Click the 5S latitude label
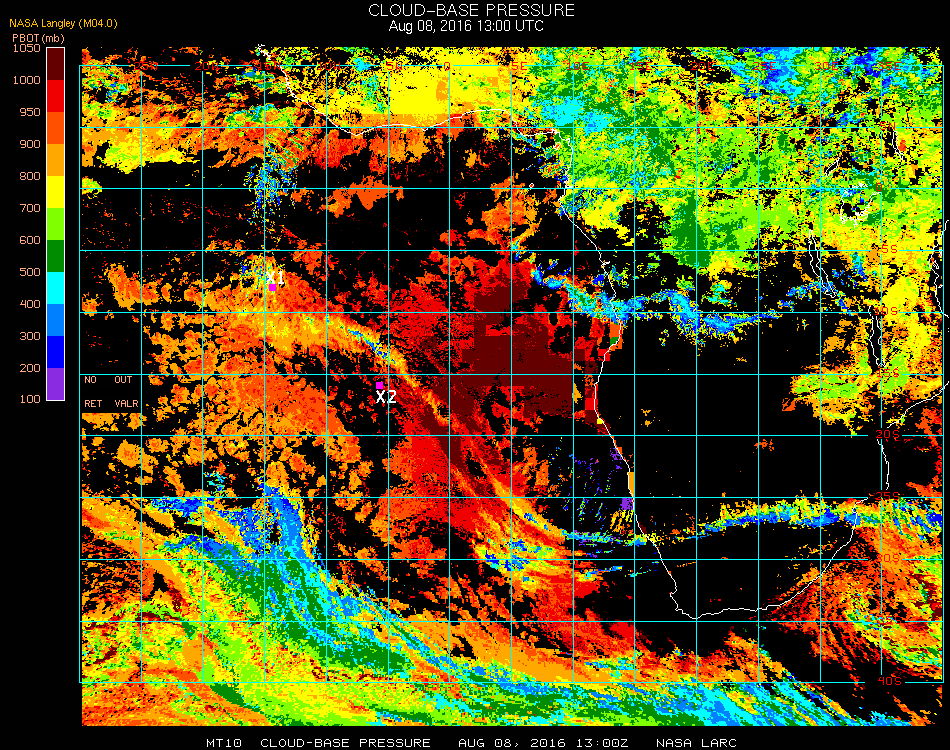 pos(889,249)
